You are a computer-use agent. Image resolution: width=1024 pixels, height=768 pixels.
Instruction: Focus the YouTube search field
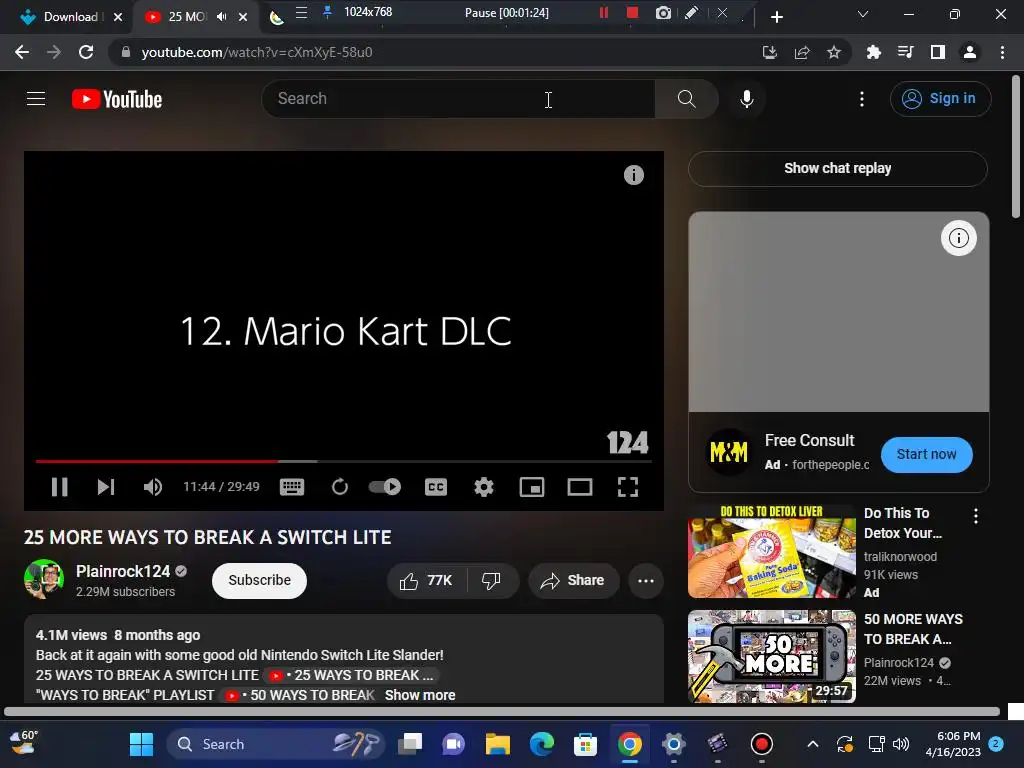(458, 99)
